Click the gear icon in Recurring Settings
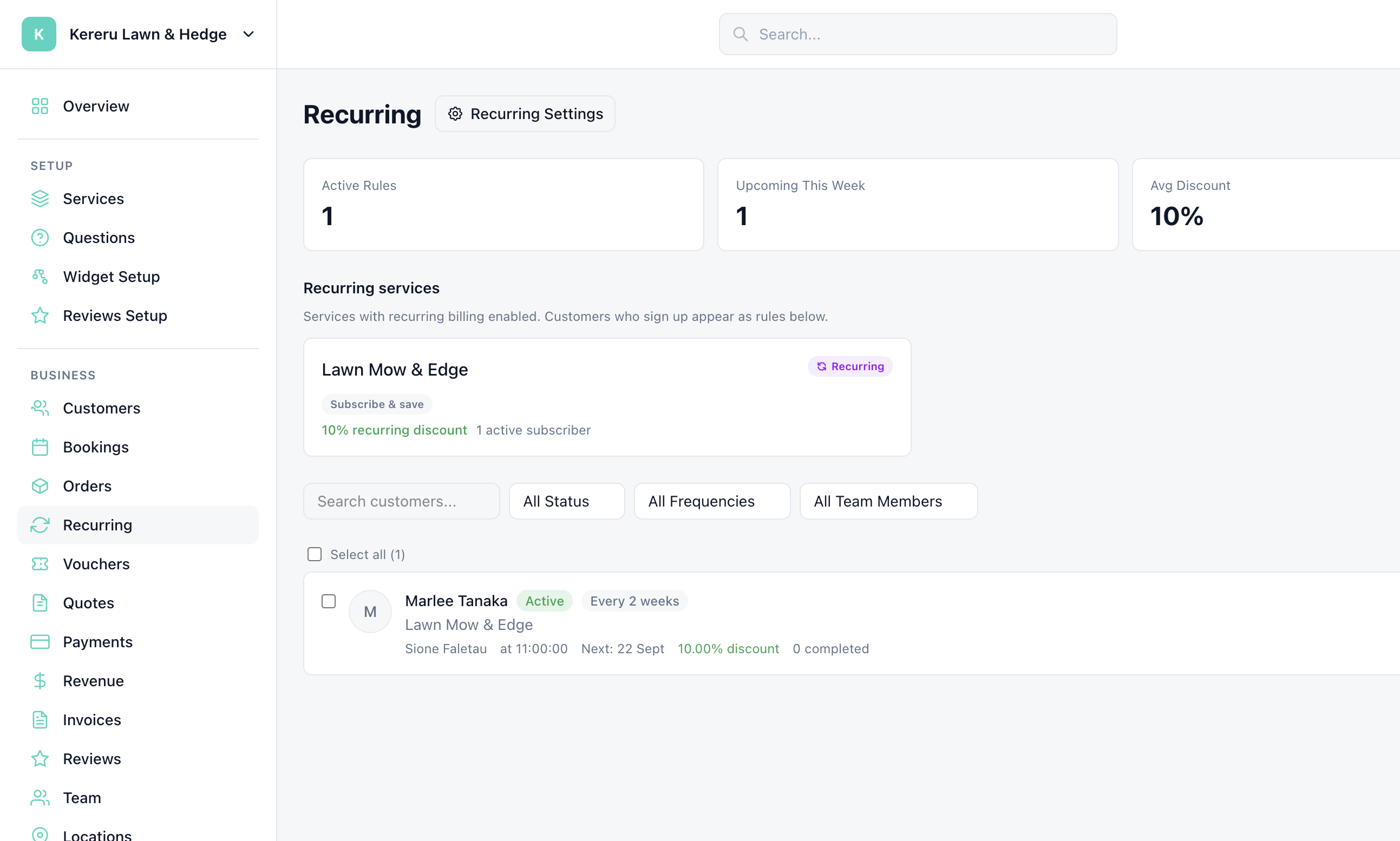The width and height of the screenshot is (1400, 841). click(x=455, y=114)
